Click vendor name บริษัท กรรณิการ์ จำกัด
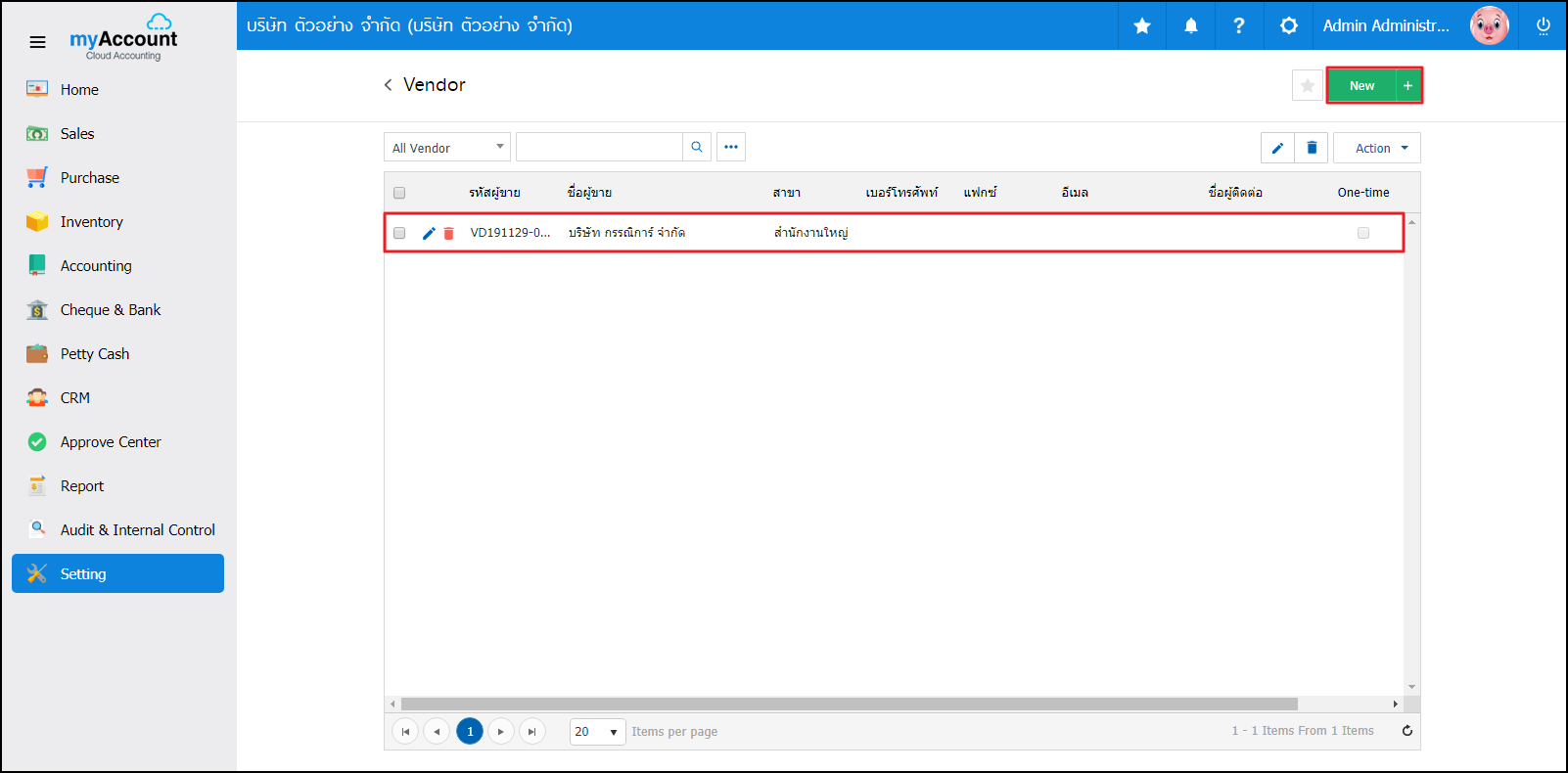Viewport: 1568px width, 773px height. (x=626, y=233)
